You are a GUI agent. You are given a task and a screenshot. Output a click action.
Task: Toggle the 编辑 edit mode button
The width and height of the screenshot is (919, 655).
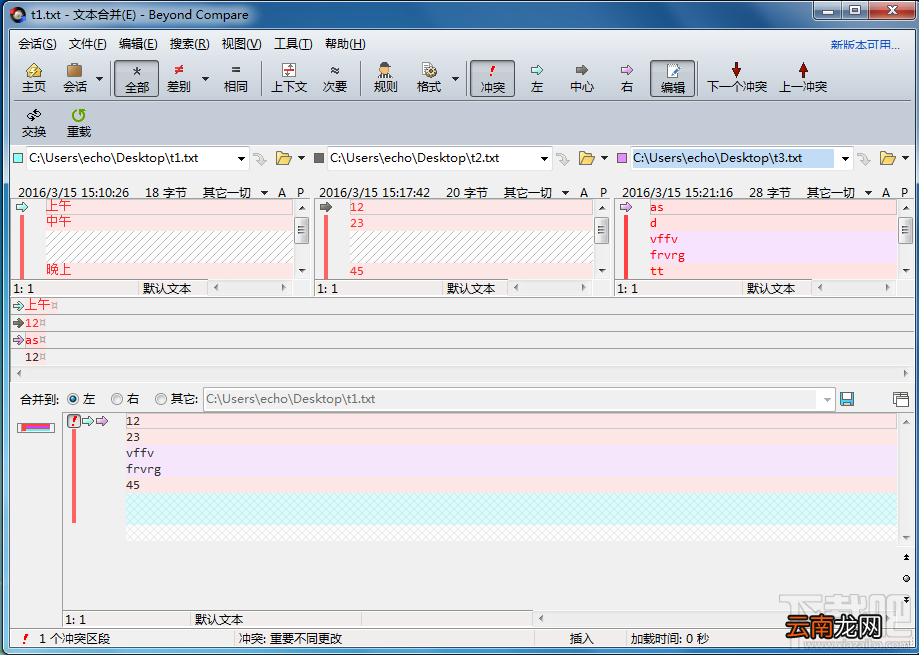point(672,78)
